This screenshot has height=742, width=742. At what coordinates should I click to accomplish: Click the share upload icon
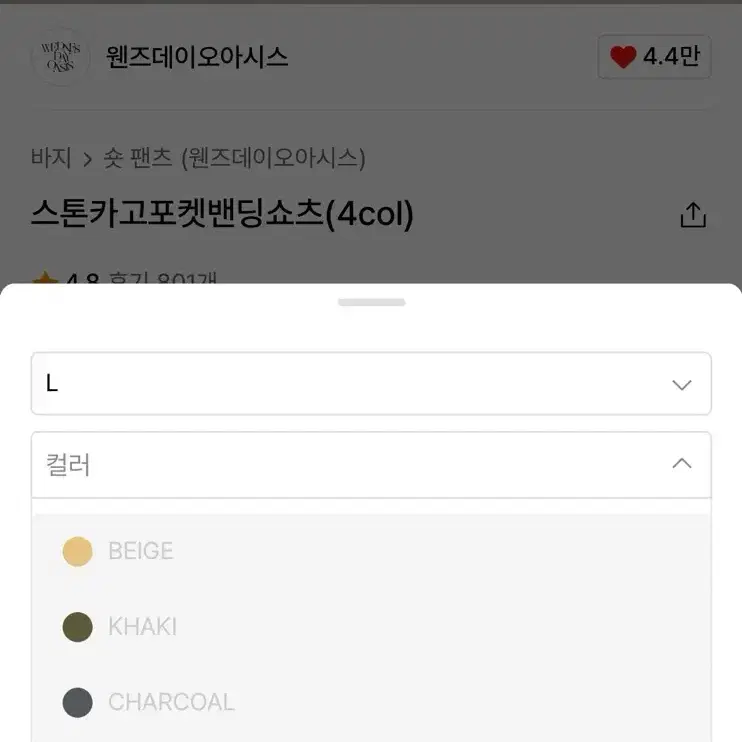pos(693,215)
